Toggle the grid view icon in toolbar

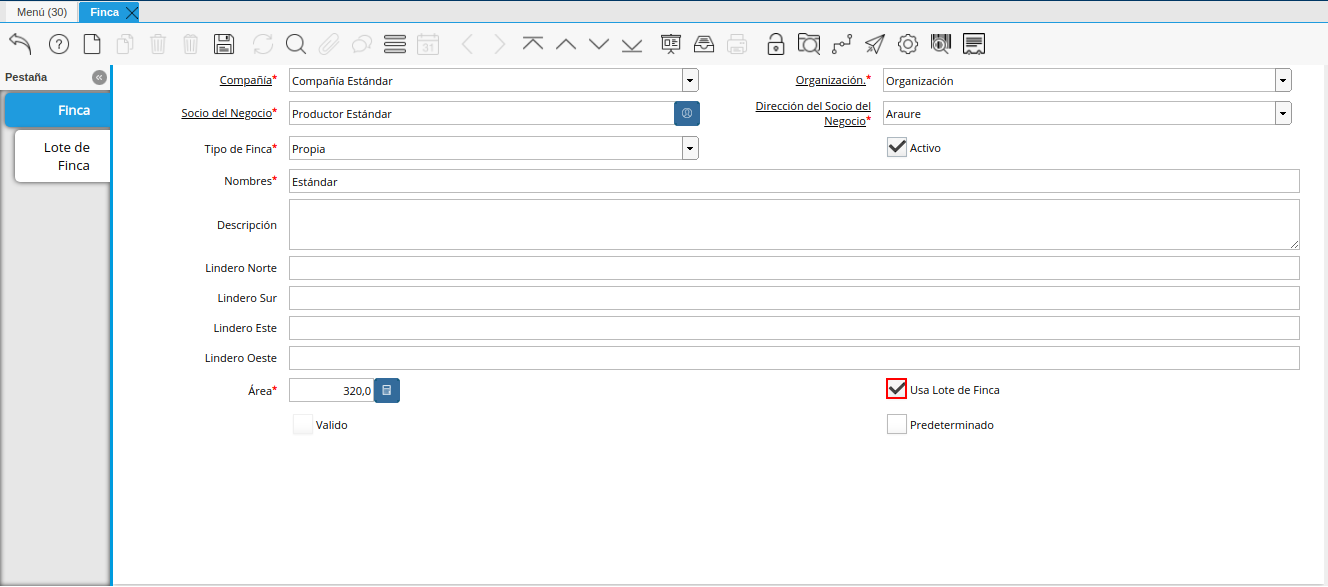pos(395,44)
